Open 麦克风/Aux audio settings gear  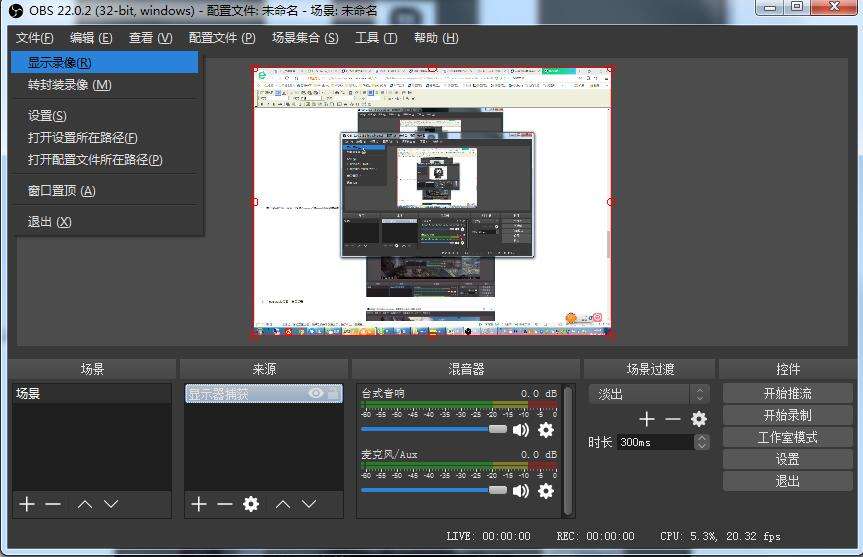pos(545,491)
